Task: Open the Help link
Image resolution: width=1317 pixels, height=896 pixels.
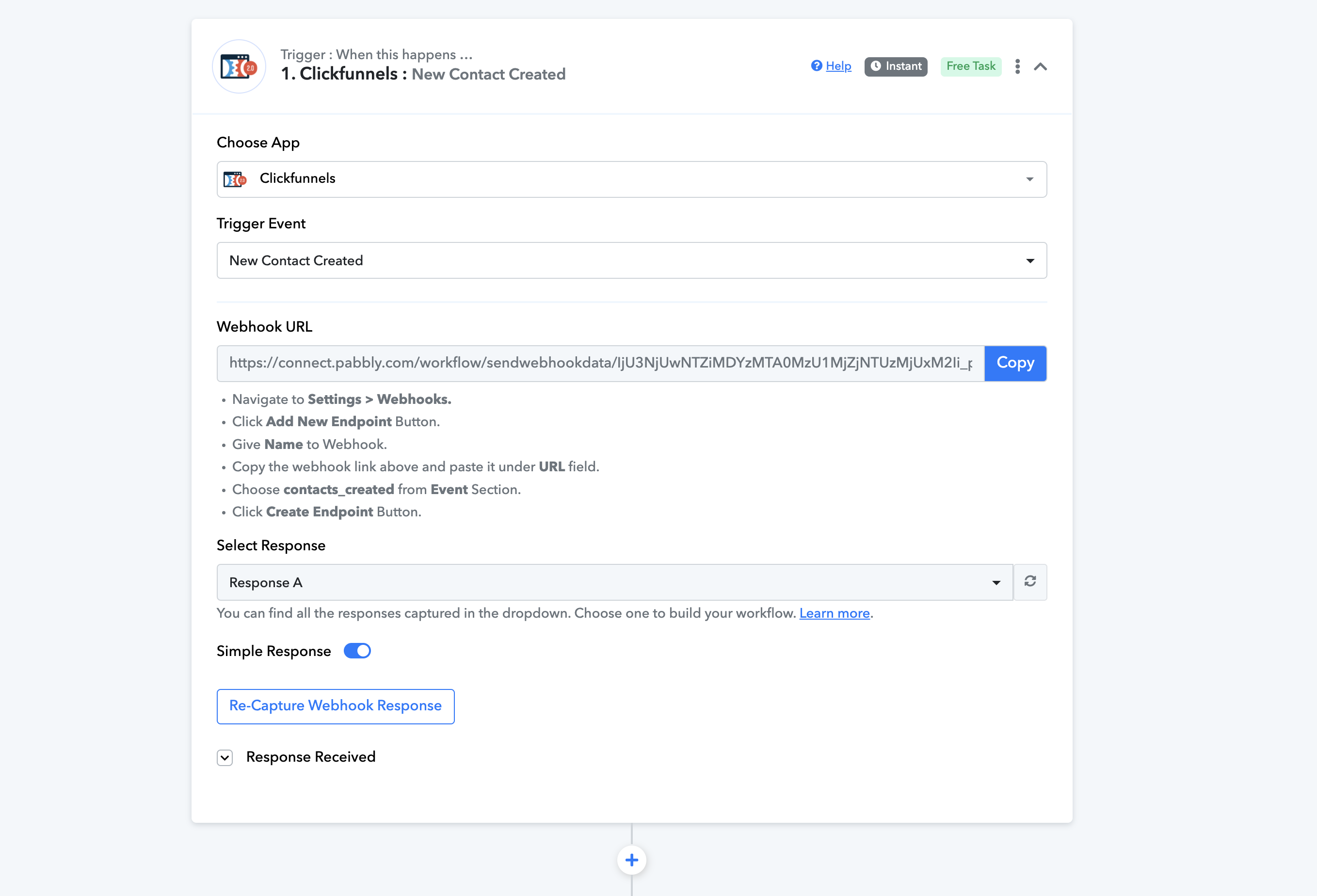Action: click(x=838, y=66)
